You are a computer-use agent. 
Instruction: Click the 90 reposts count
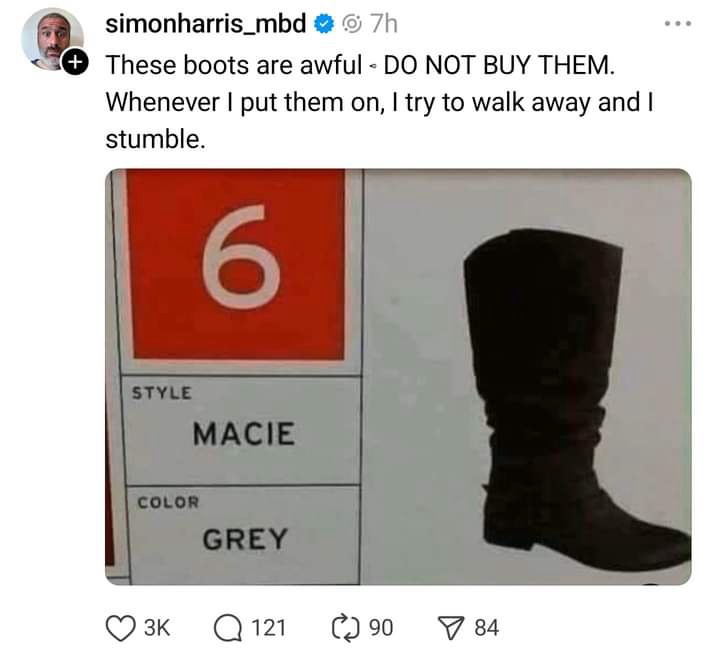coord(381,628)
